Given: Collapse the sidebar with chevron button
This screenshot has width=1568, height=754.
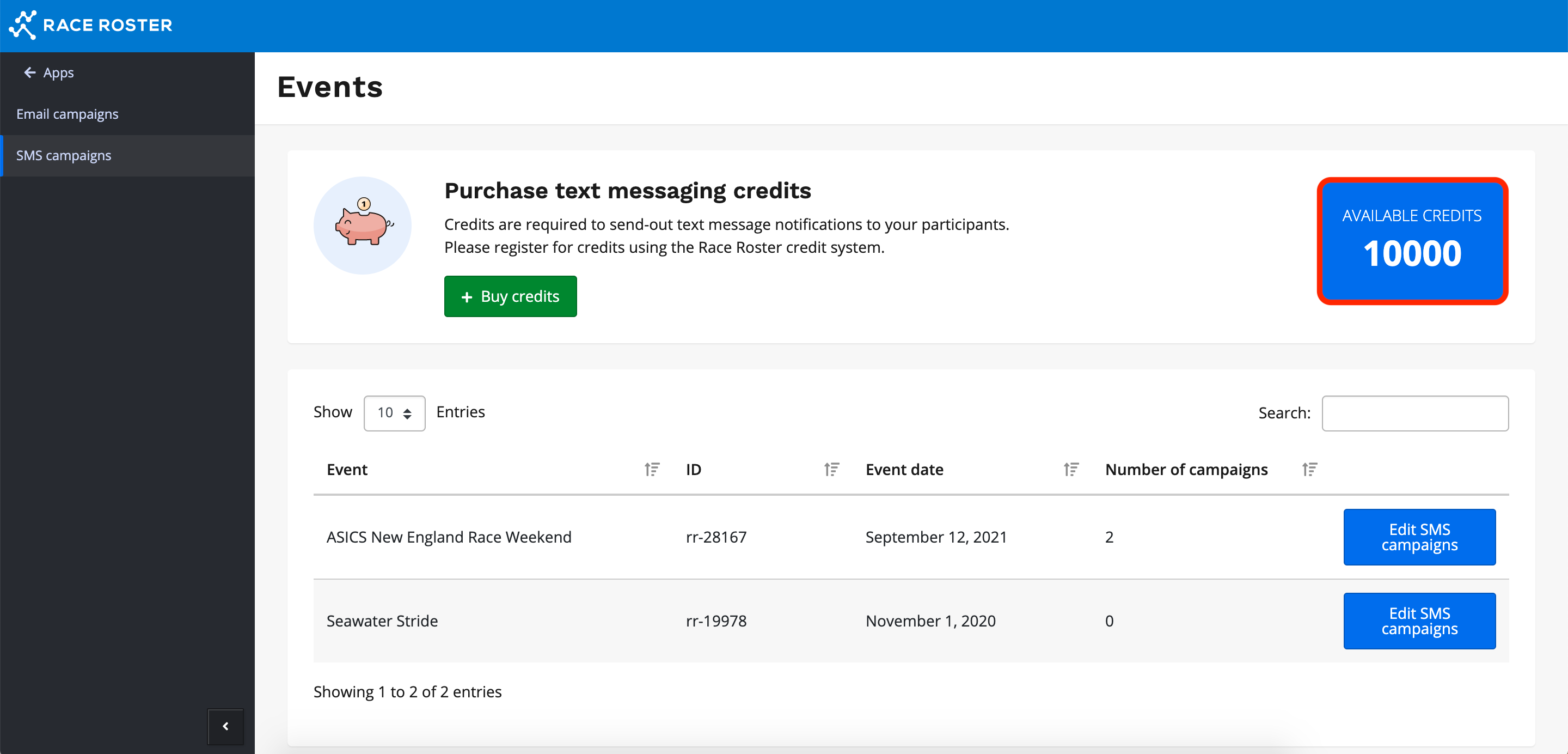Looking at the screenshot, I should (x=225, y=725).
